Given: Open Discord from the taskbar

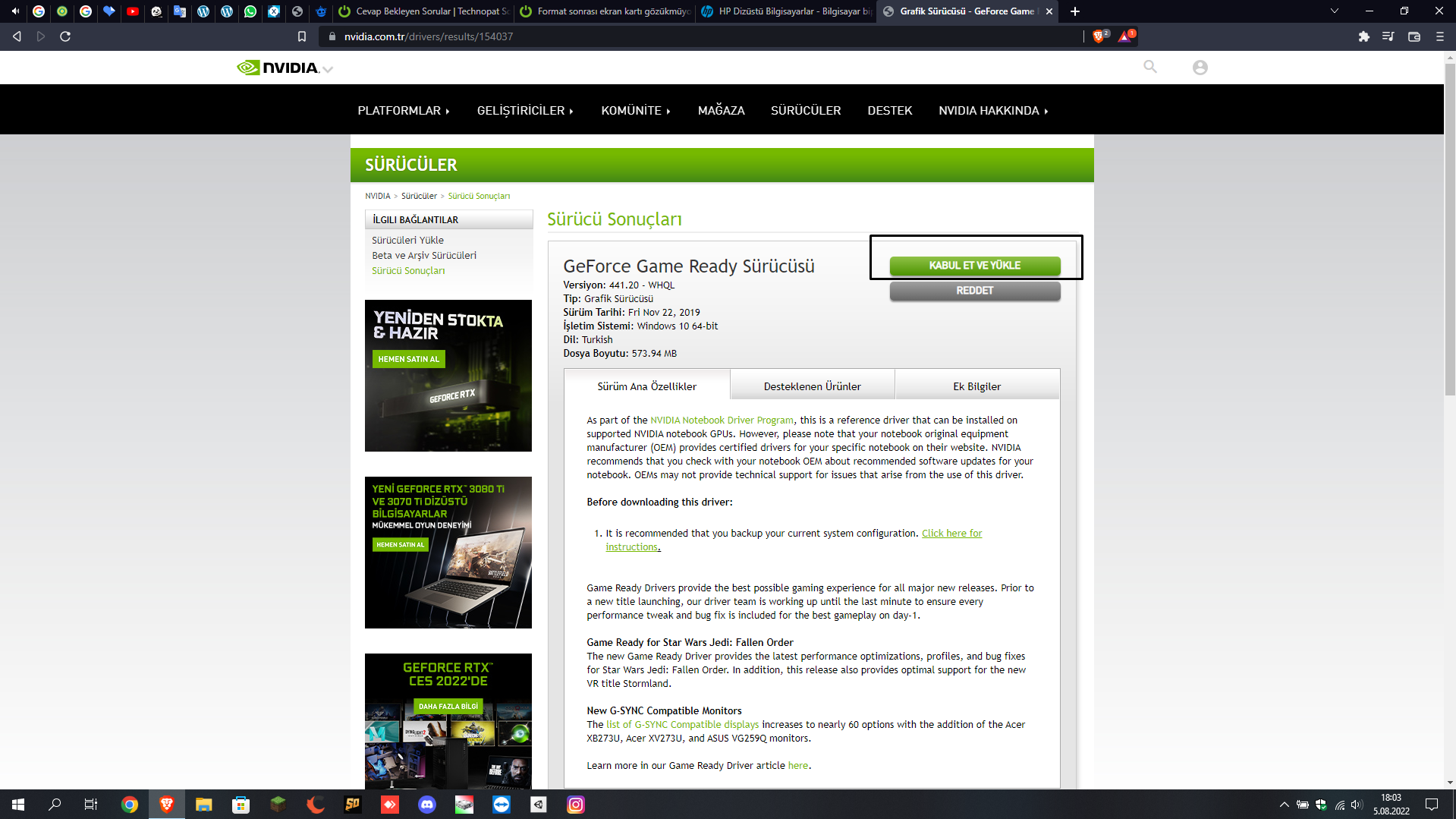Looking at the screenshot, I should coord(427,805).
